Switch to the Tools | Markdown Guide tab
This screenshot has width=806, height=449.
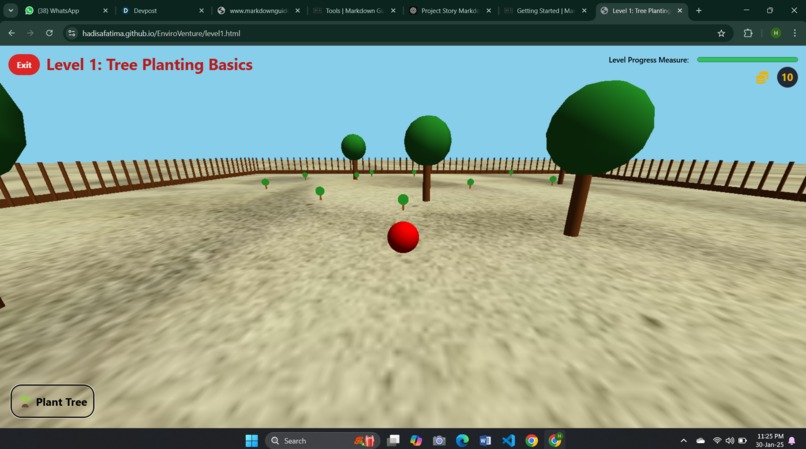click(353, 10)
